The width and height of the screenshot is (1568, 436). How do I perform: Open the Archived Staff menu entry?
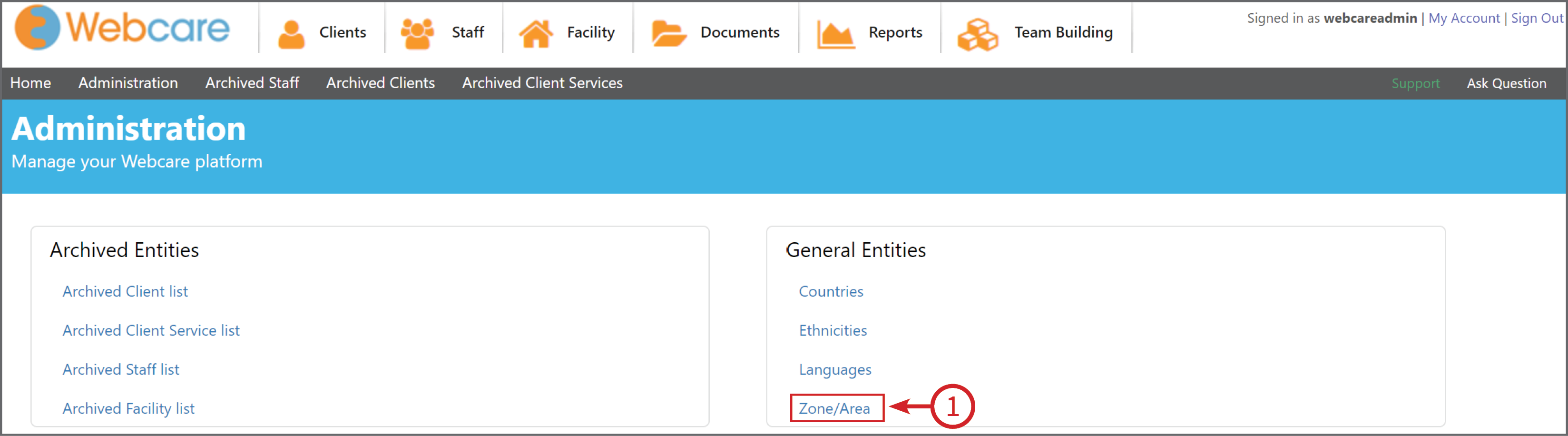point(252,83)
